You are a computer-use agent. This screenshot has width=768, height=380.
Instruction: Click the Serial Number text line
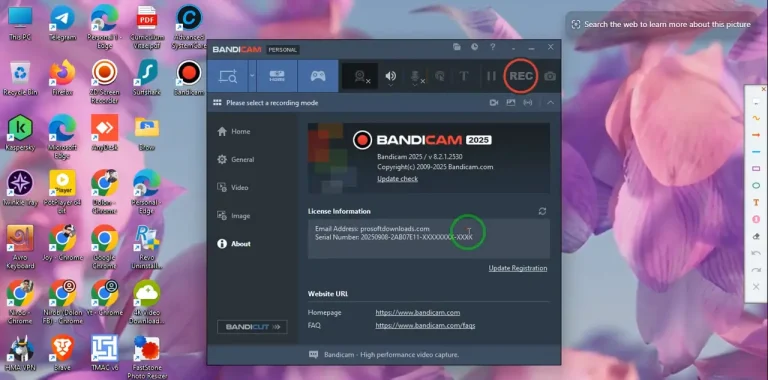pos(394,237)
